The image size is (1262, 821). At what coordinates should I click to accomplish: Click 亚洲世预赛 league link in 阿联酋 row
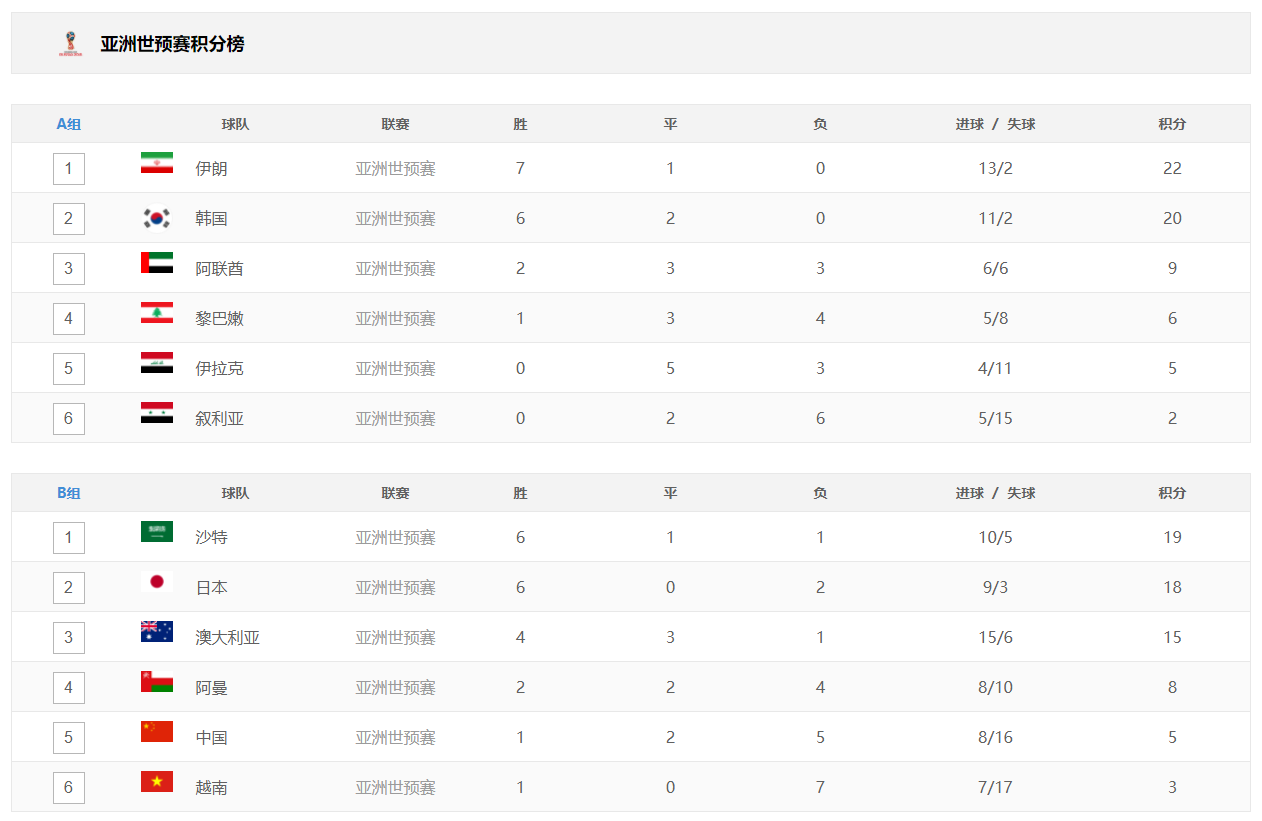(396, 268)
